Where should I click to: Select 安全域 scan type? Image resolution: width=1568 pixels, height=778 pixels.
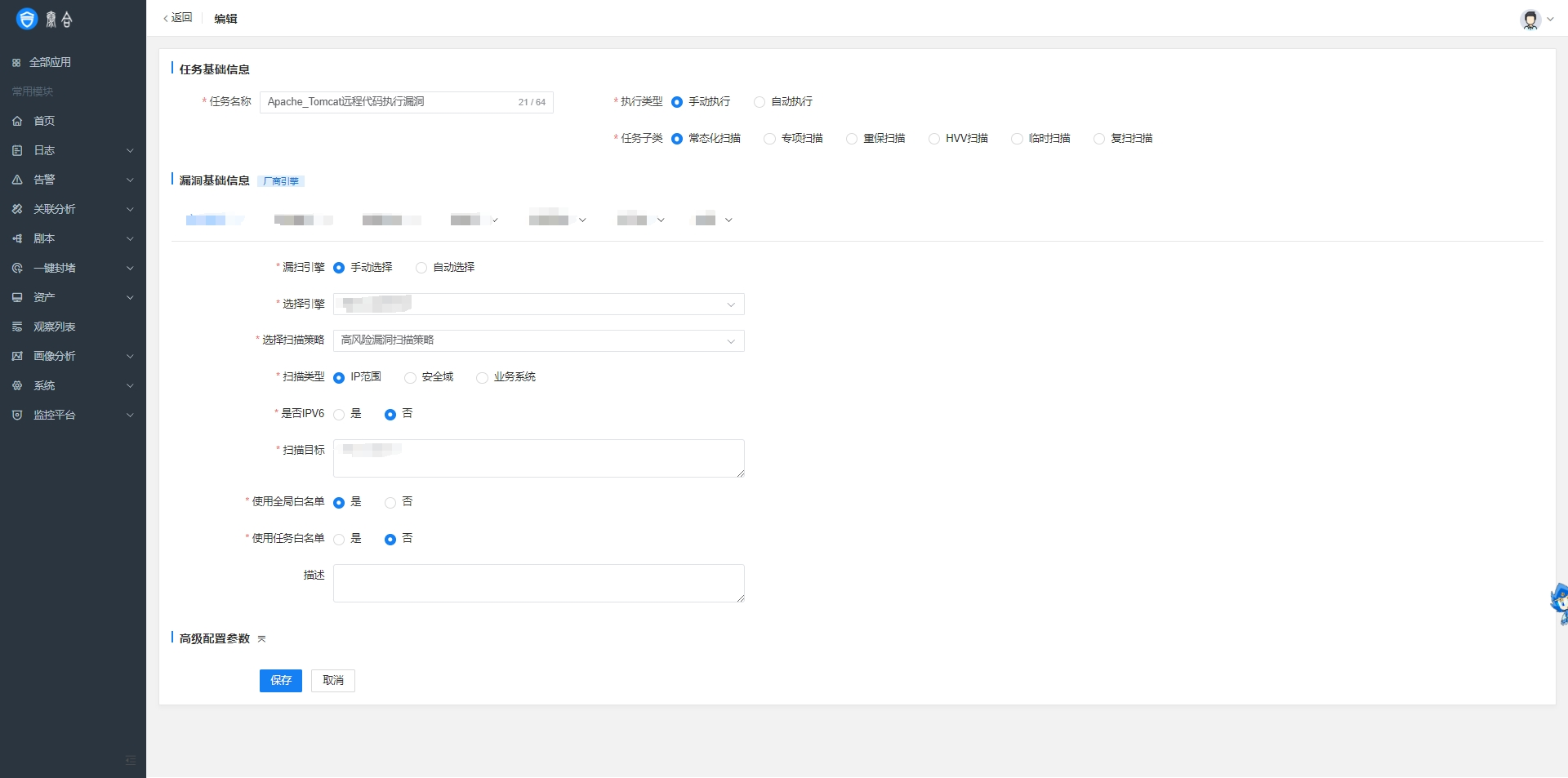(410, 377)
